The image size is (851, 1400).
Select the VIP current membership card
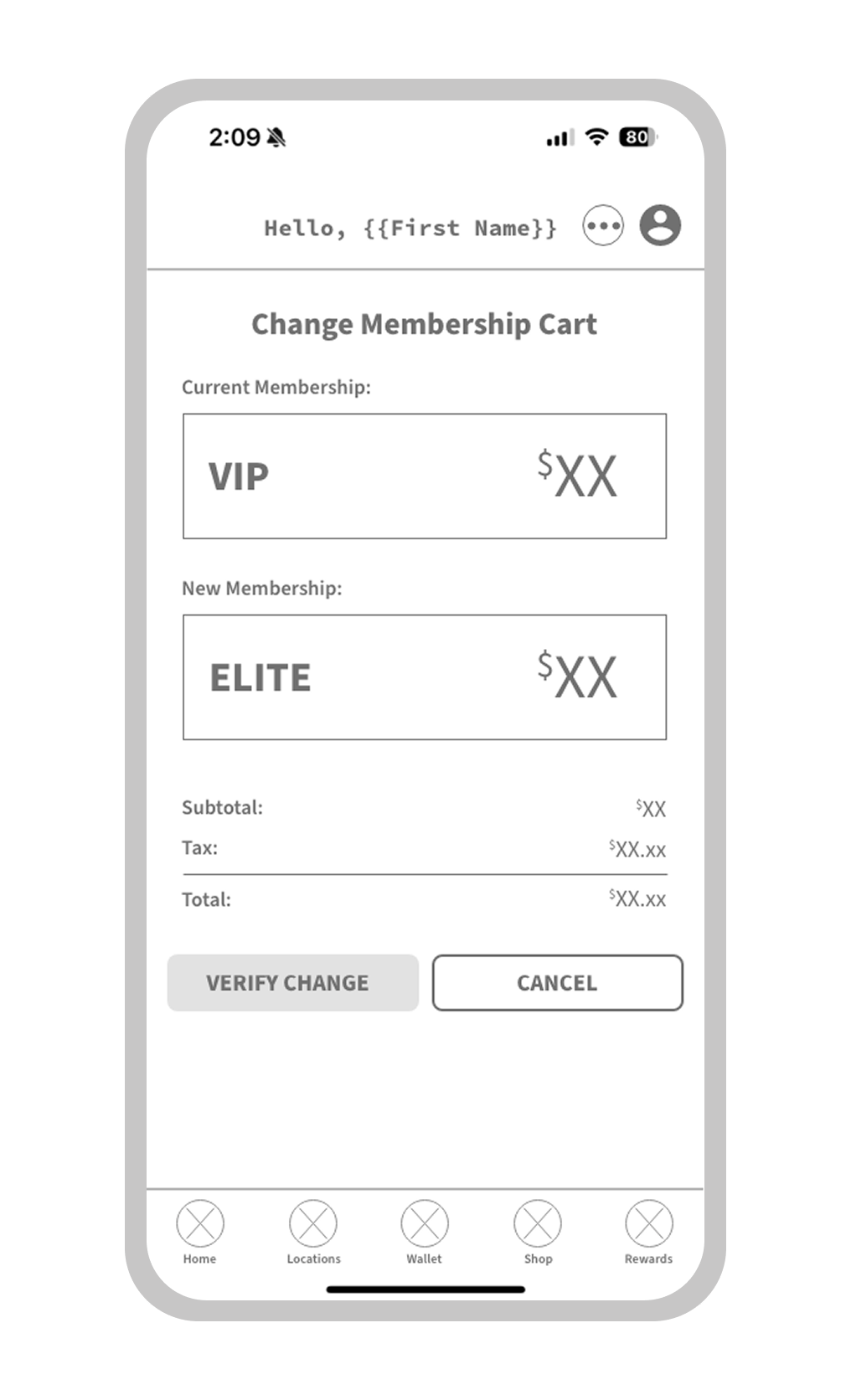coord(425,476)
